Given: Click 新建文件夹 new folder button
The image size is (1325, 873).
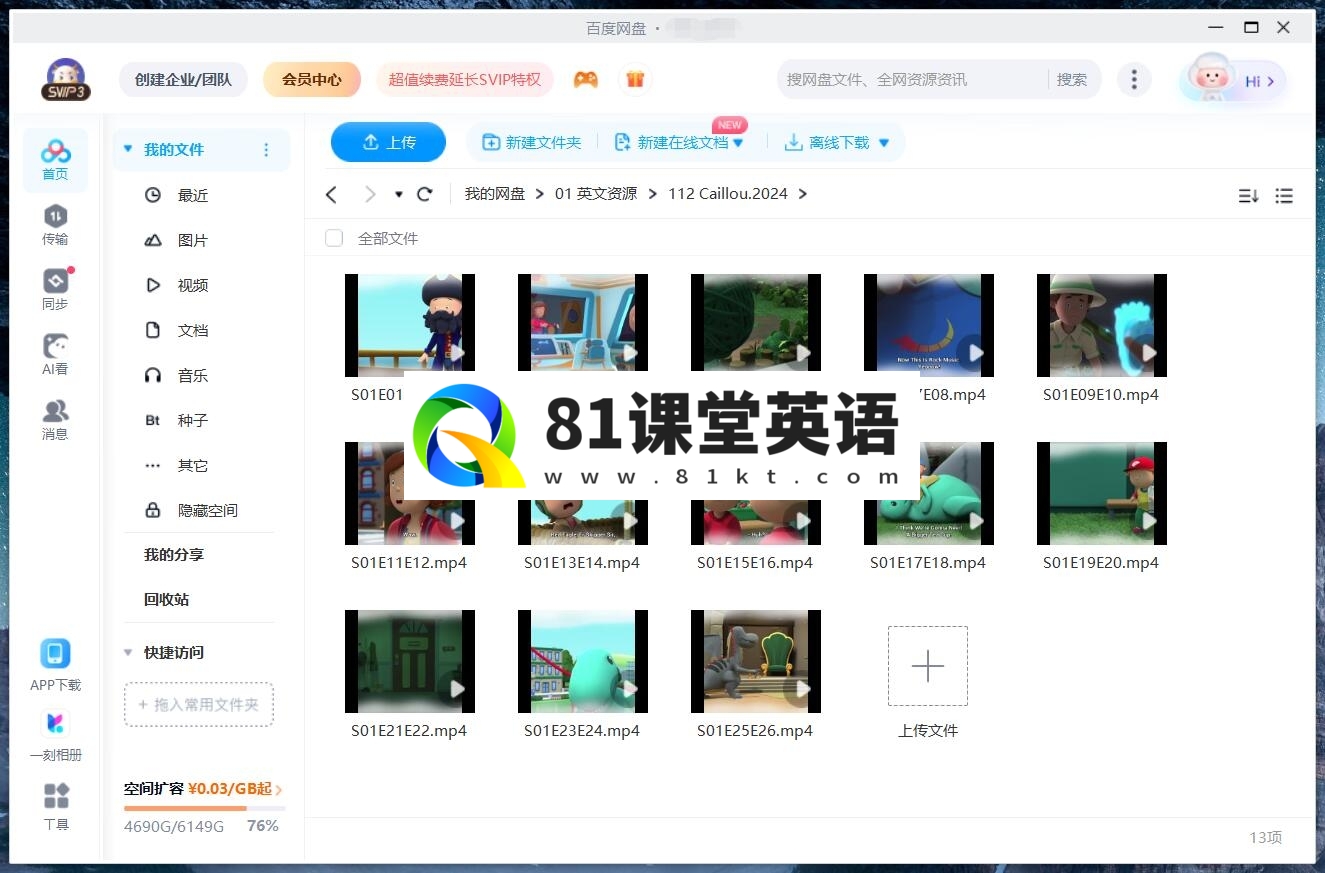Looking at the screenshot, I should click(x=532, y=143).
